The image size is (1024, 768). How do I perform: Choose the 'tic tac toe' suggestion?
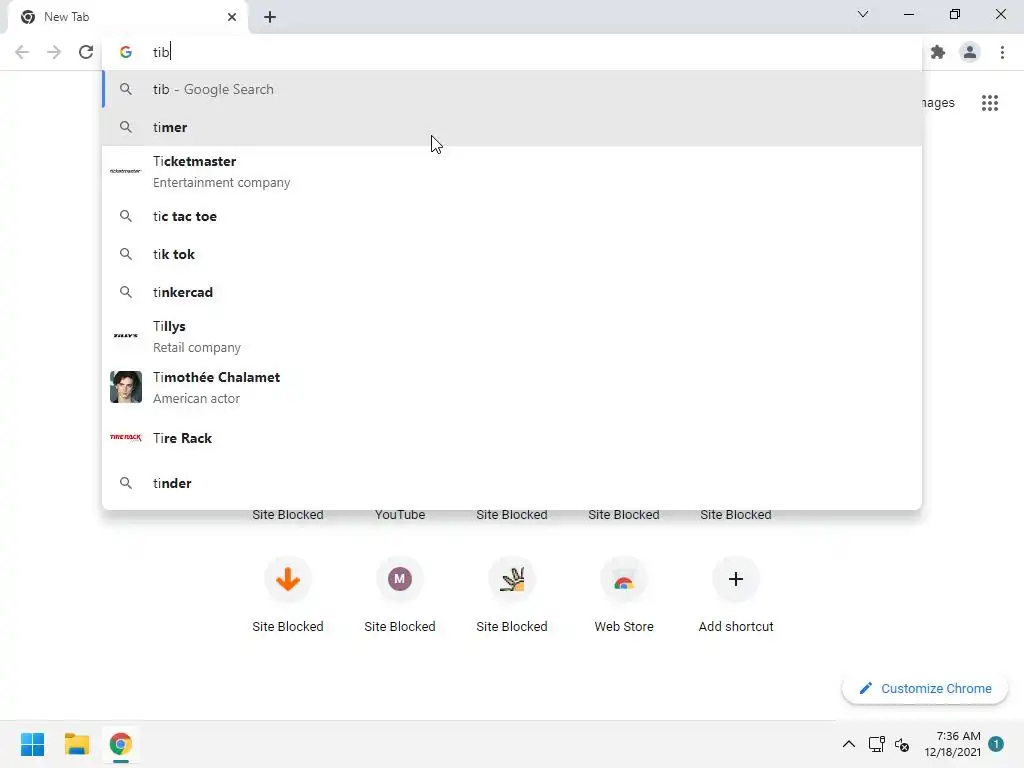click(x=512, y=216)
